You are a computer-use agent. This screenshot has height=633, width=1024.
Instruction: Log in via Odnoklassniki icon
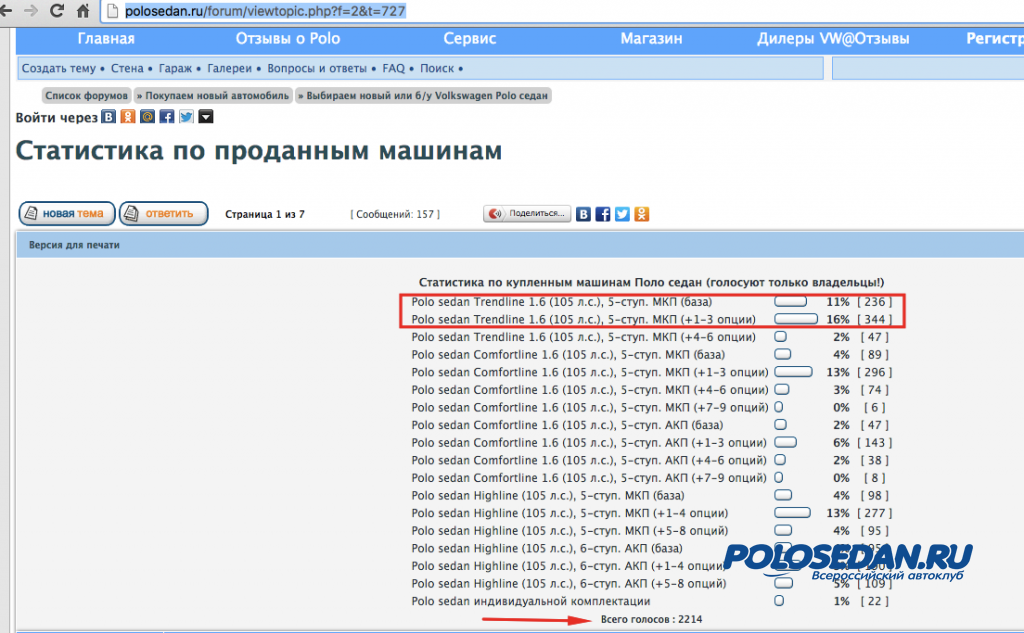pos(128,116)
